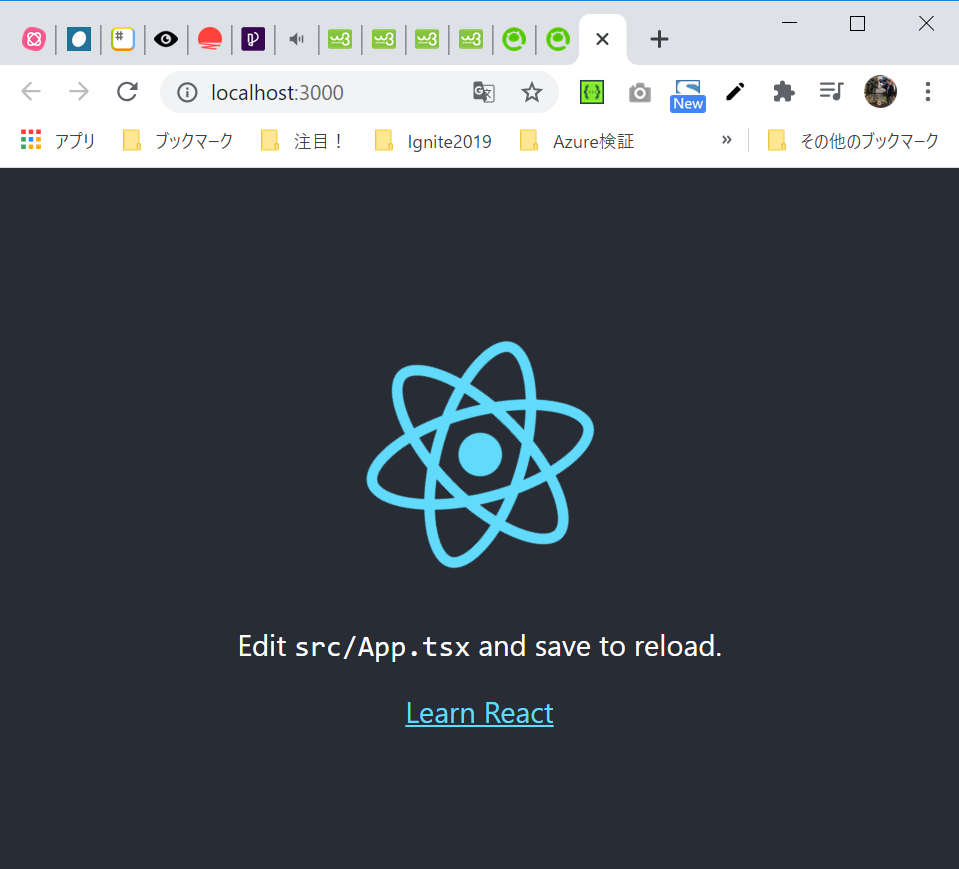Screen dimensions: 959x869
Task: Open Chrome three-dot menu
Action: 928,92
